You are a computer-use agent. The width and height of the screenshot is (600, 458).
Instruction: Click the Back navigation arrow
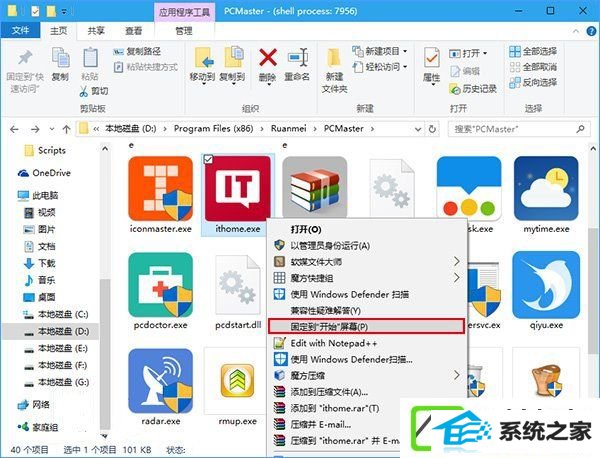pyautogui.click(x=15, y=129)
